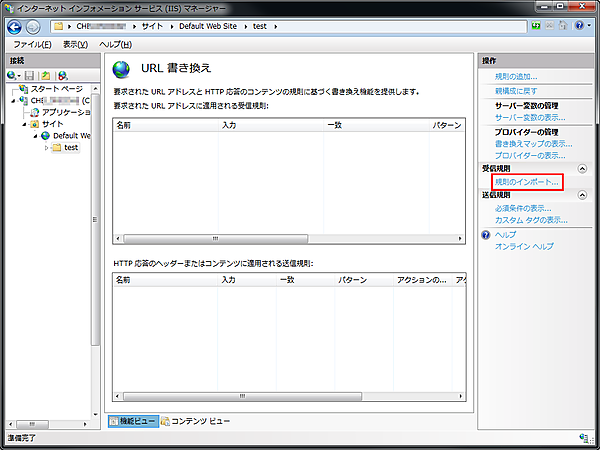Open the 表示(V) menu
Viewport: 600px width, 450px height.
(x=75, y=45)
